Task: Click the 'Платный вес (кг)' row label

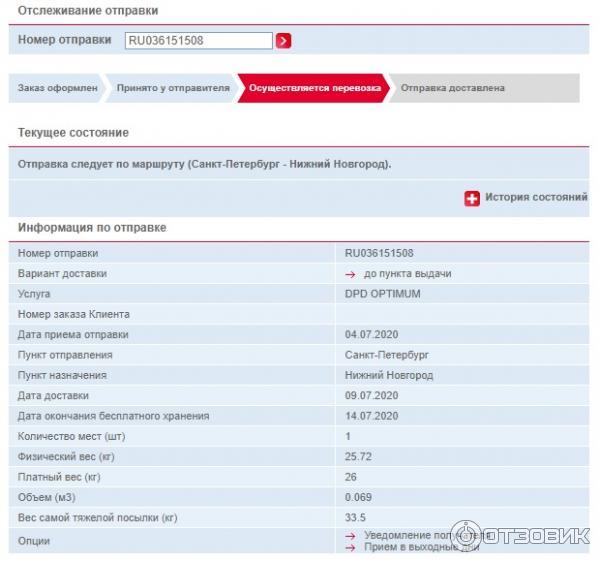Action: coord(59,477)
